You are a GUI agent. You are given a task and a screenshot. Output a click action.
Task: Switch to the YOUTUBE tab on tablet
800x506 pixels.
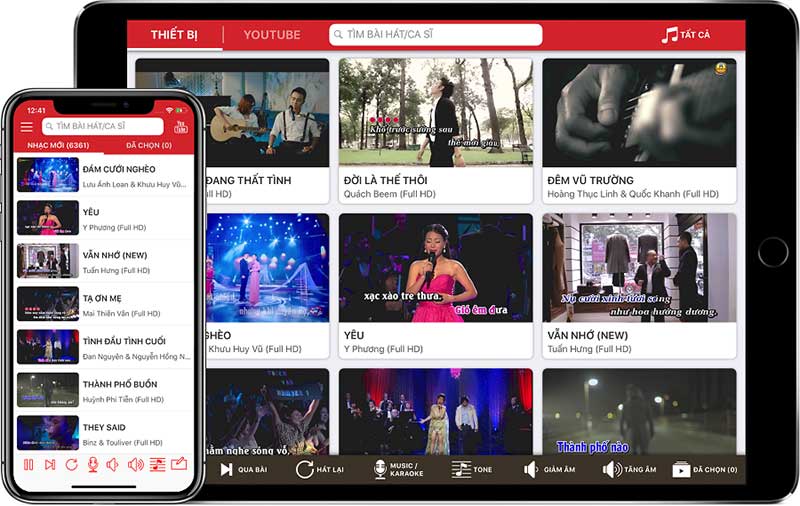[x=272, y=35]
